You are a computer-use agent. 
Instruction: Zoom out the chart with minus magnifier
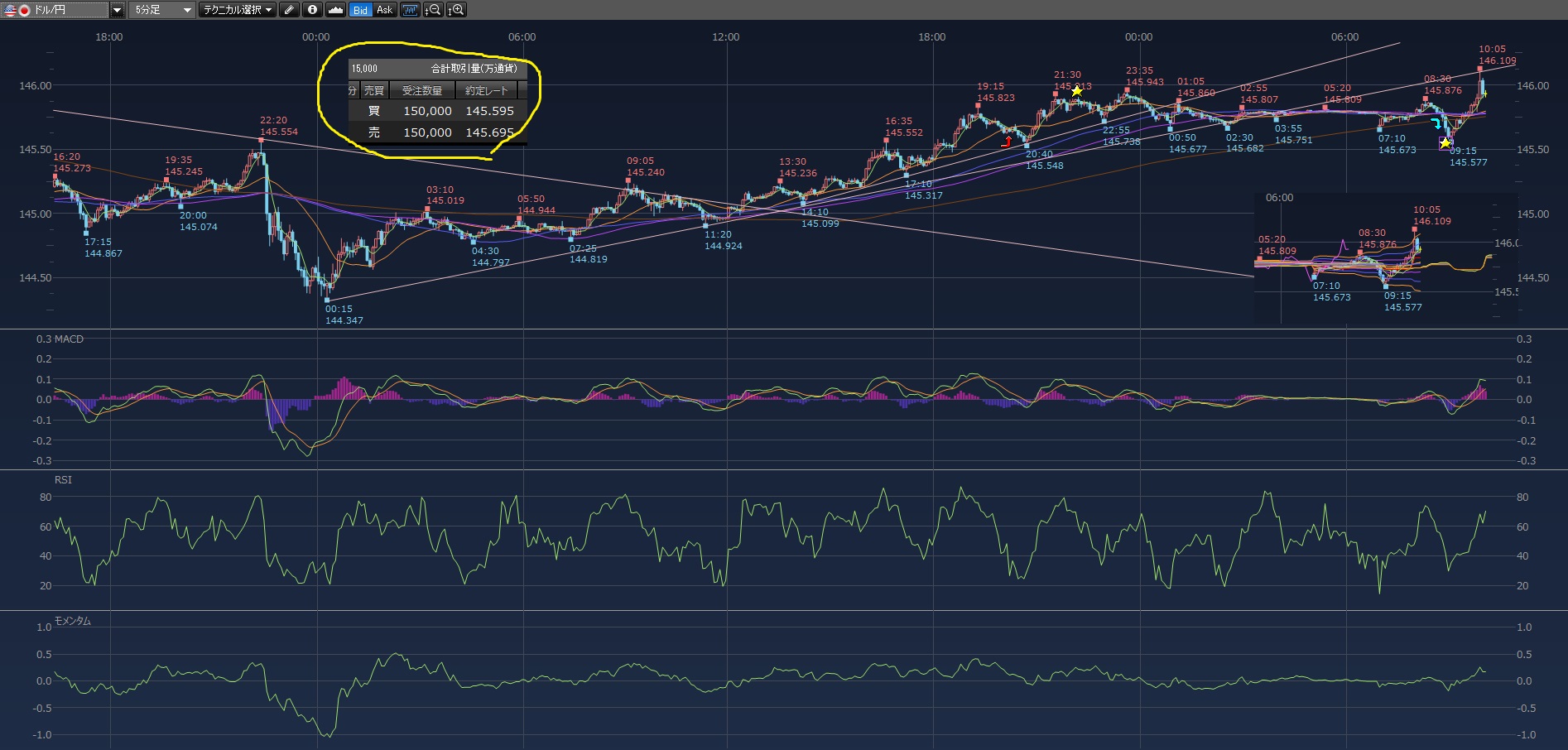pyautogui.click(x=432, y=10)
